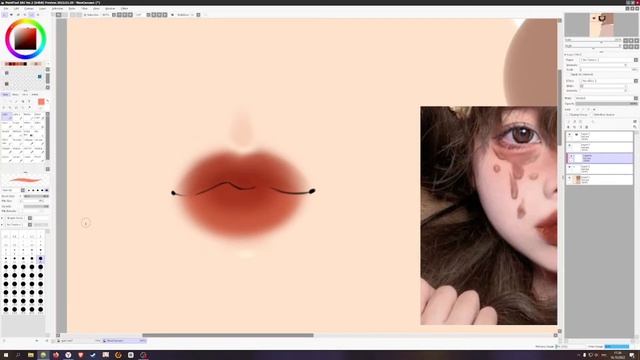Click the last zoom button before rotation angle

coord(130,15)
